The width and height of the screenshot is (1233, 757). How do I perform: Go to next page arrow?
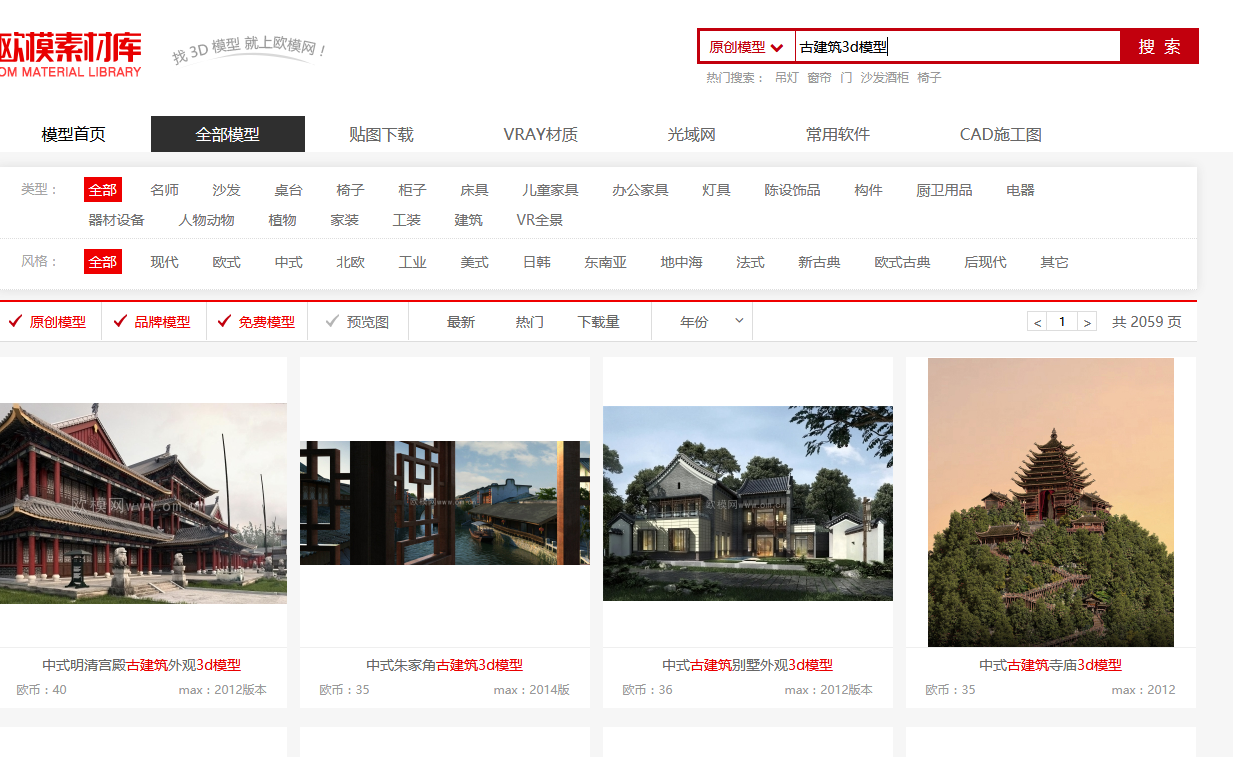tap(1088, 322)
